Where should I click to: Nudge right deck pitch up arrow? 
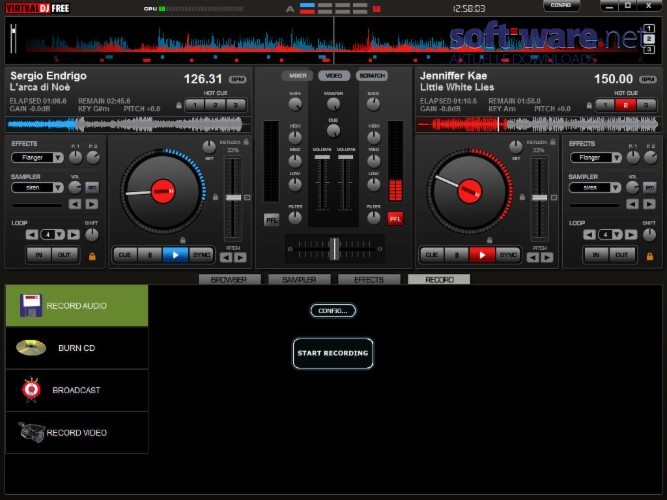tap(547, 257)
